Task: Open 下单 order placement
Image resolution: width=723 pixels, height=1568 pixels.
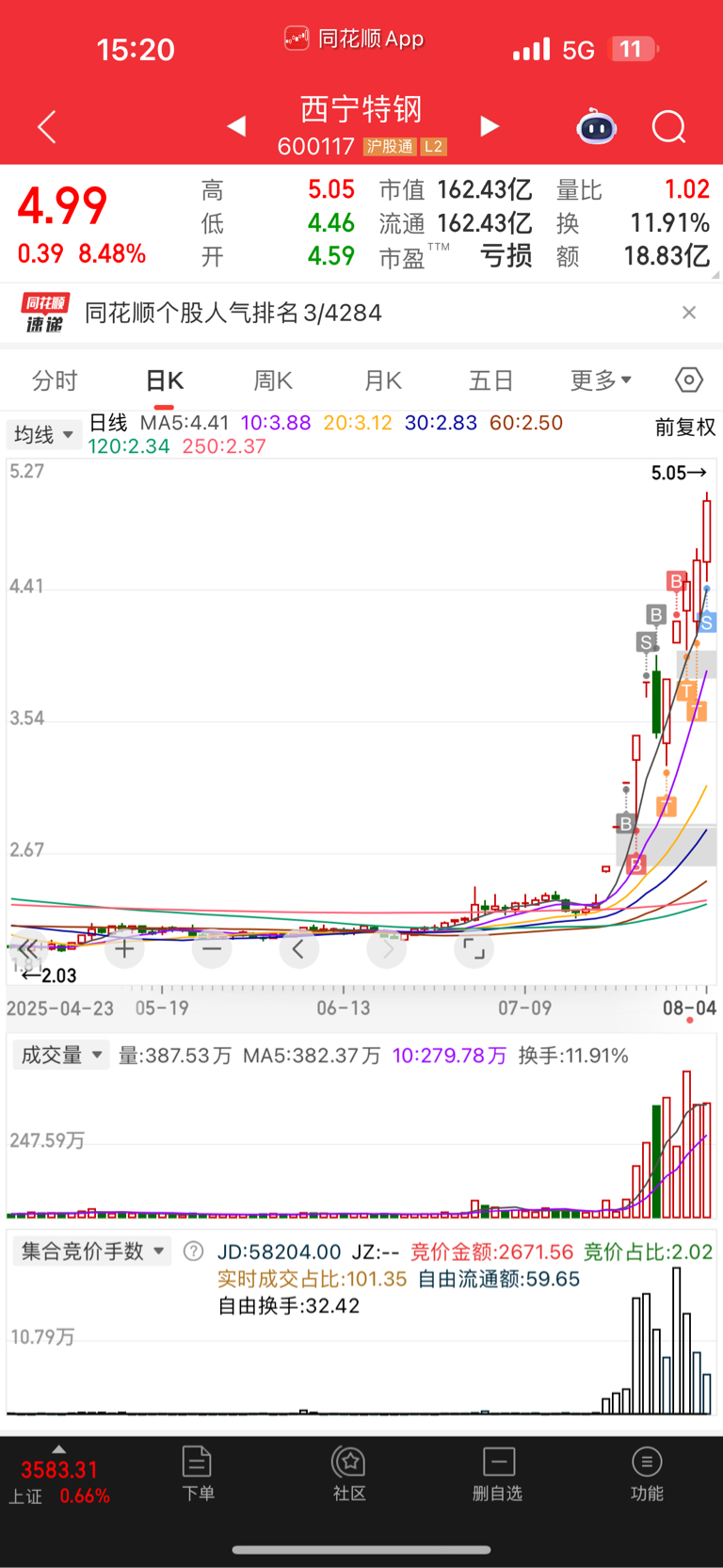Action: [198, 1474]
